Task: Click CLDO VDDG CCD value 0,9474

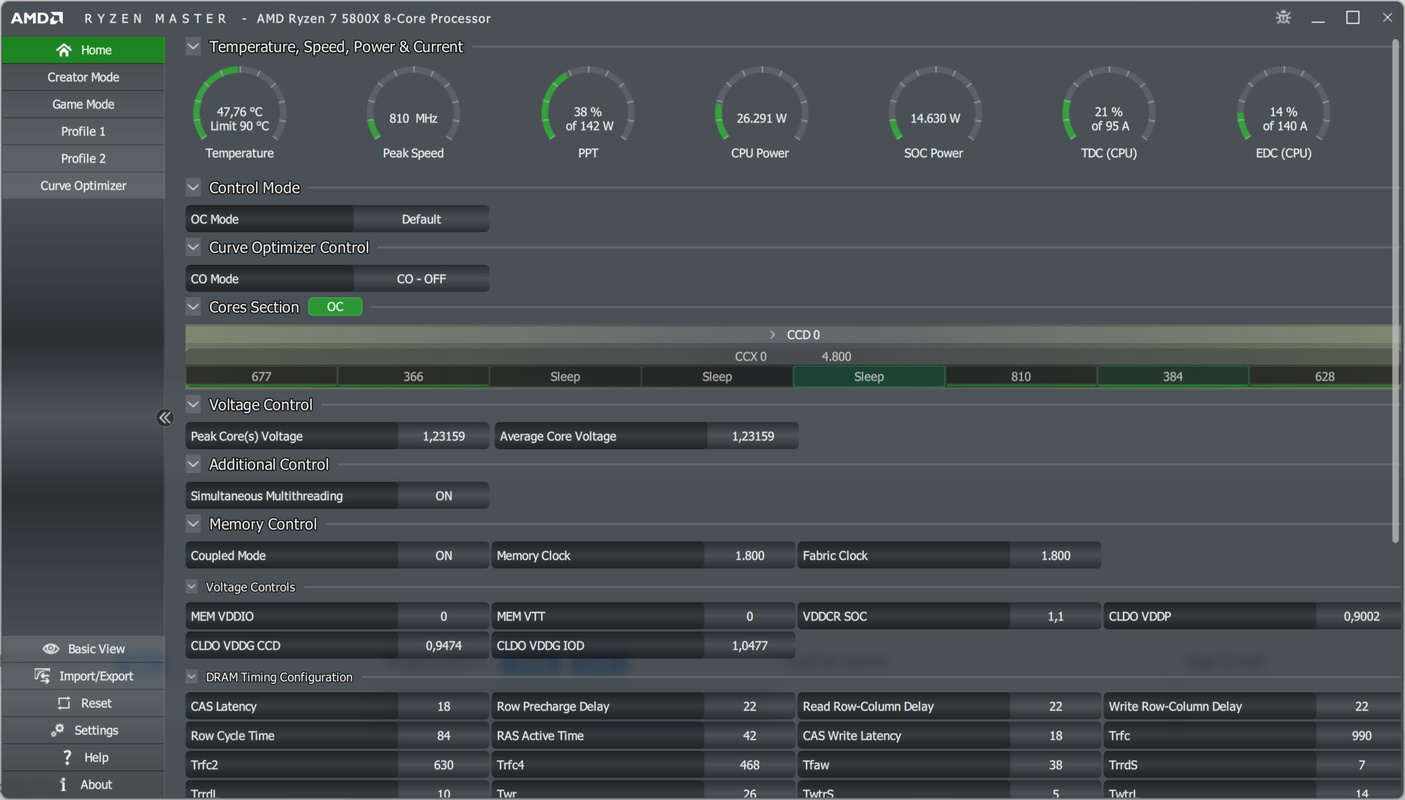Action: tap(443, 646)
